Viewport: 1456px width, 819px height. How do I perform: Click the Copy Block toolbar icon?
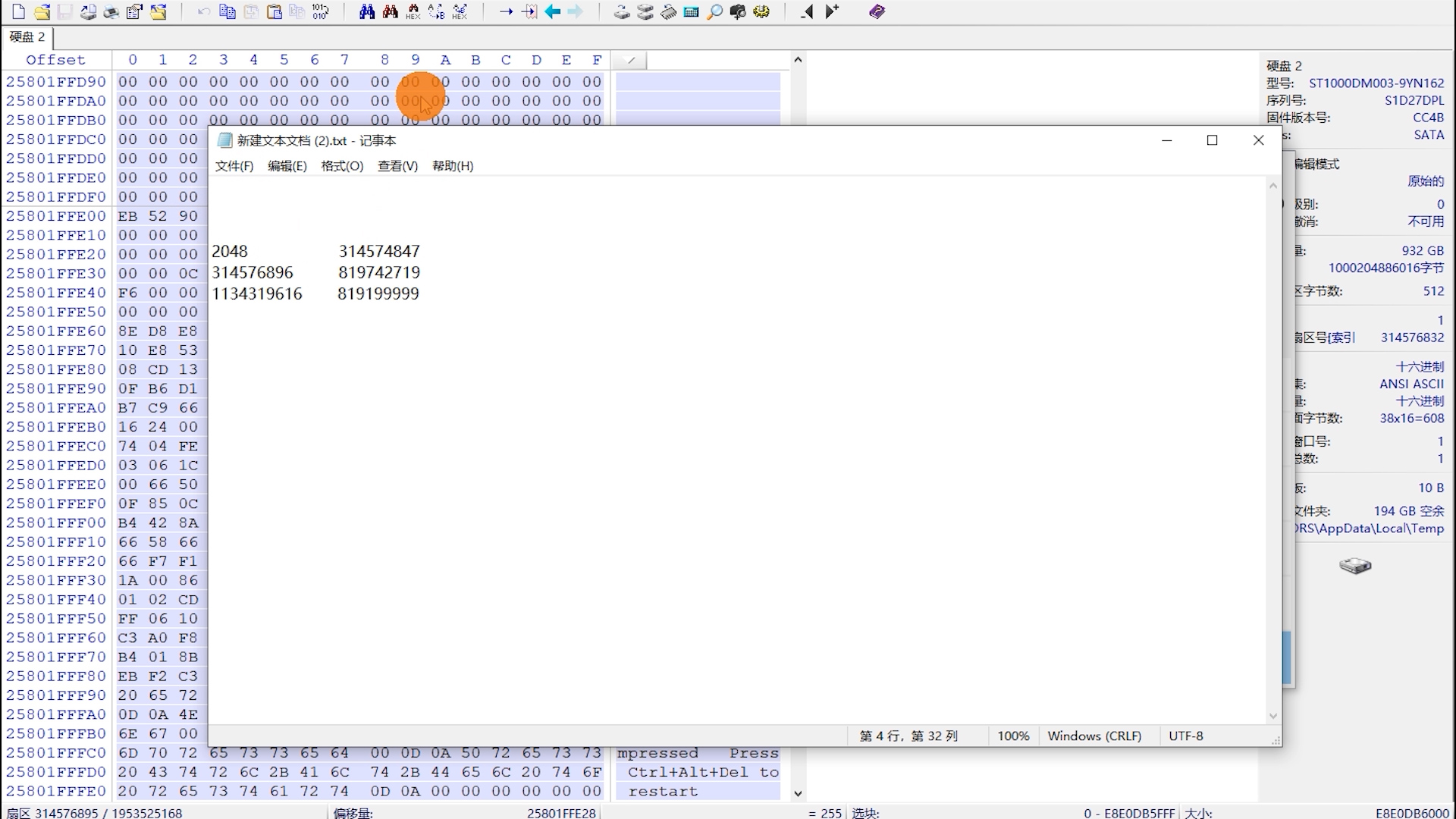pos(227,11)
